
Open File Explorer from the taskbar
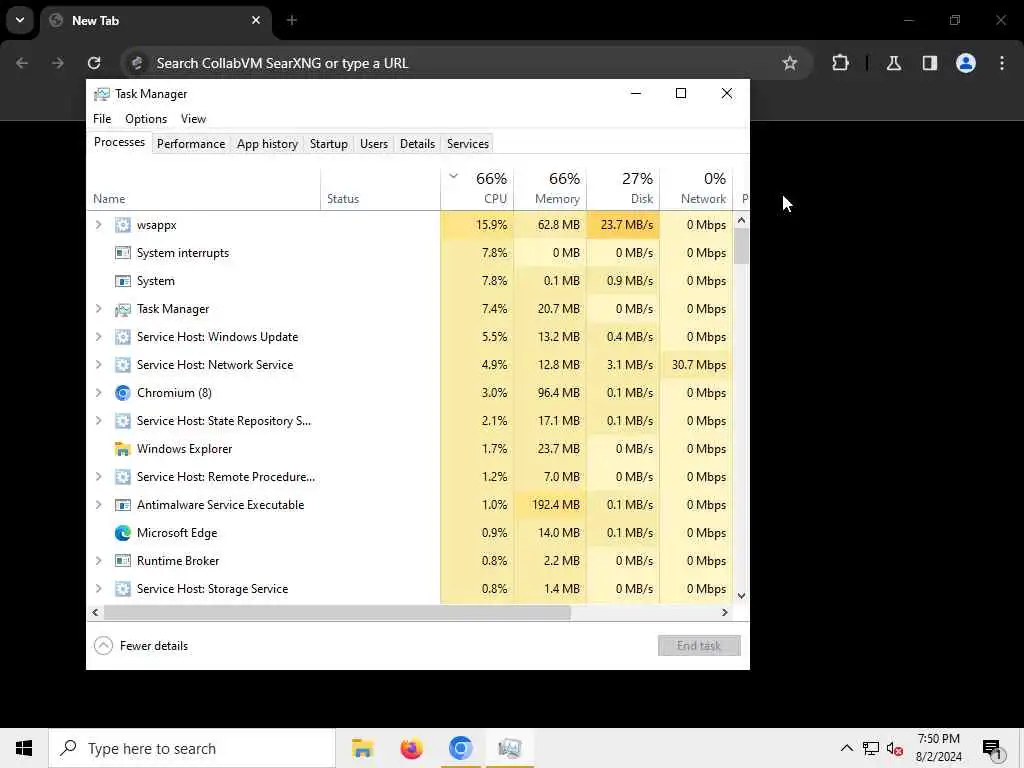[x=362, y=748]
